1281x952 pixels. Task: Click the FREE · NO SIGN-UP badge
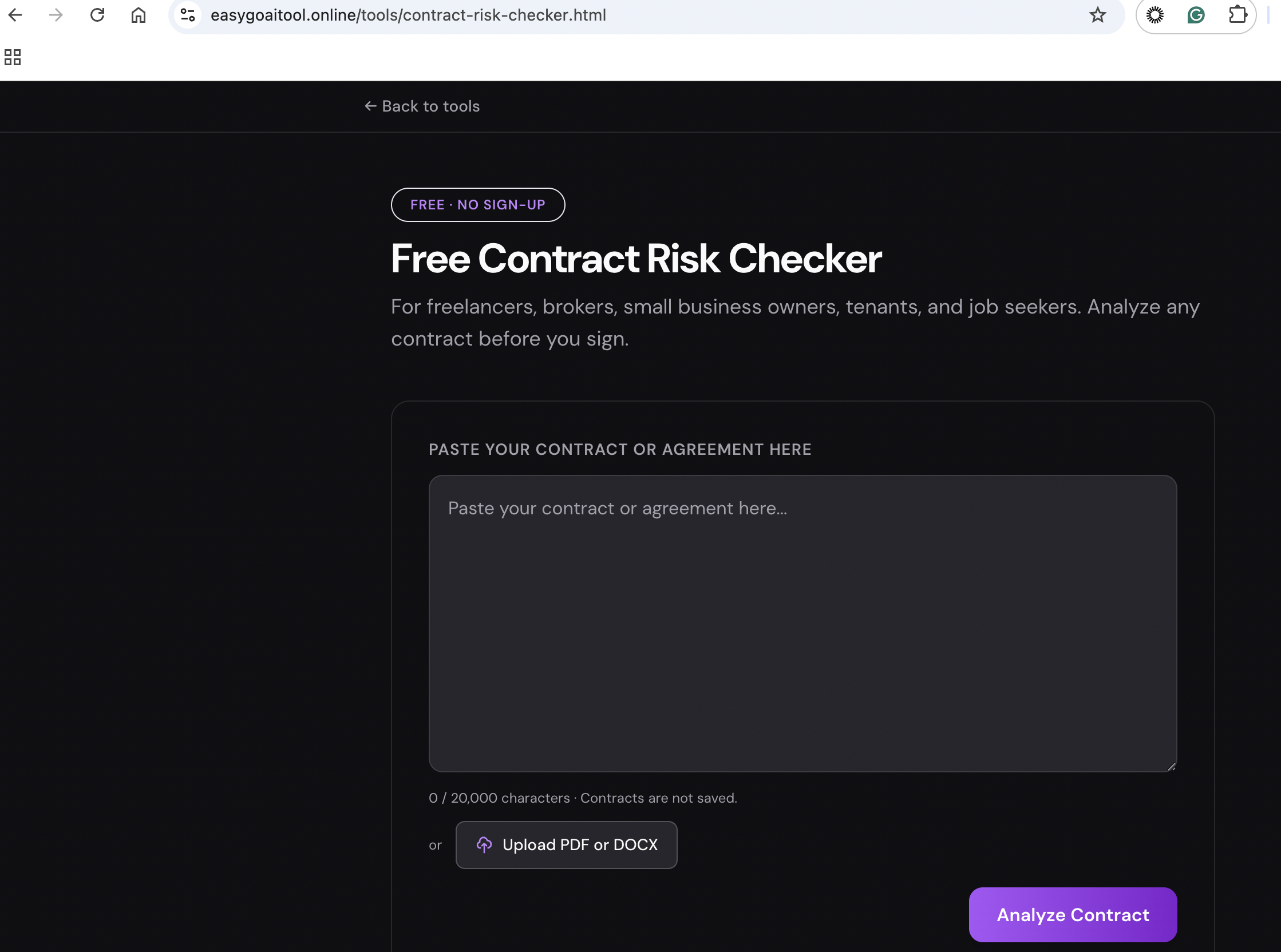click(x=477, y=205)
